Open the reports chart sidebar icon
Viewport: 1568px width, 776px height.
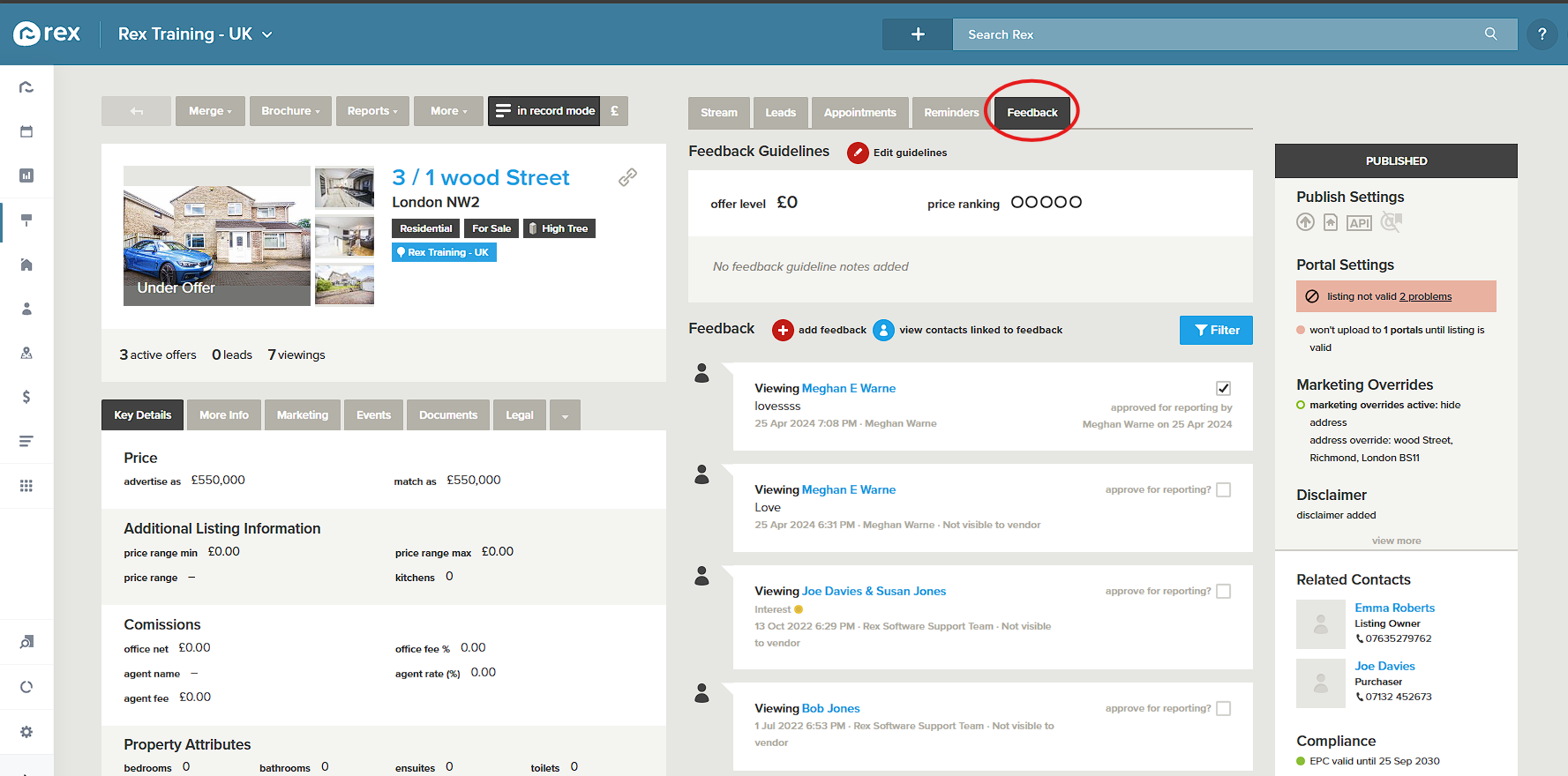tap(26, 175)
